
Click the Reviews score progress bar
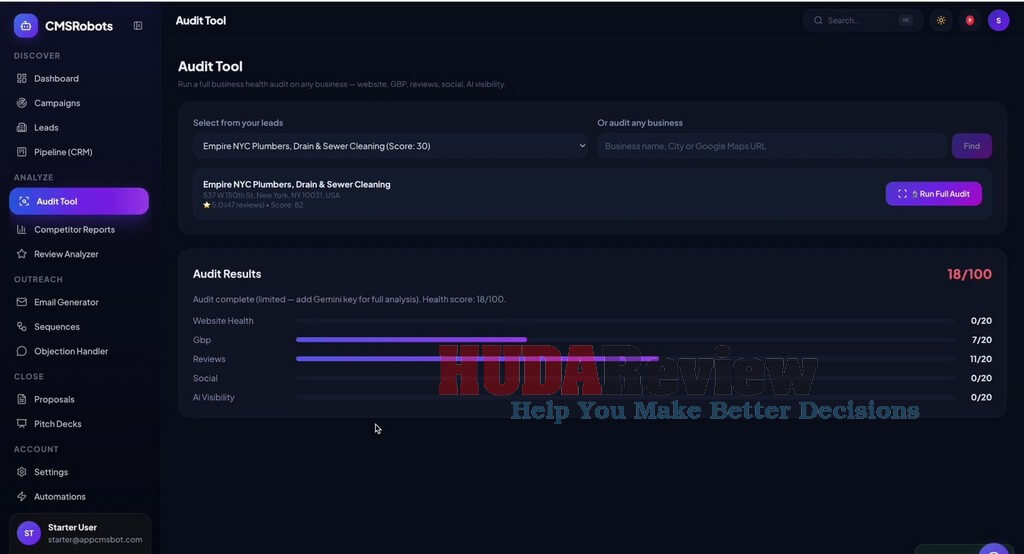click(625, 359)
